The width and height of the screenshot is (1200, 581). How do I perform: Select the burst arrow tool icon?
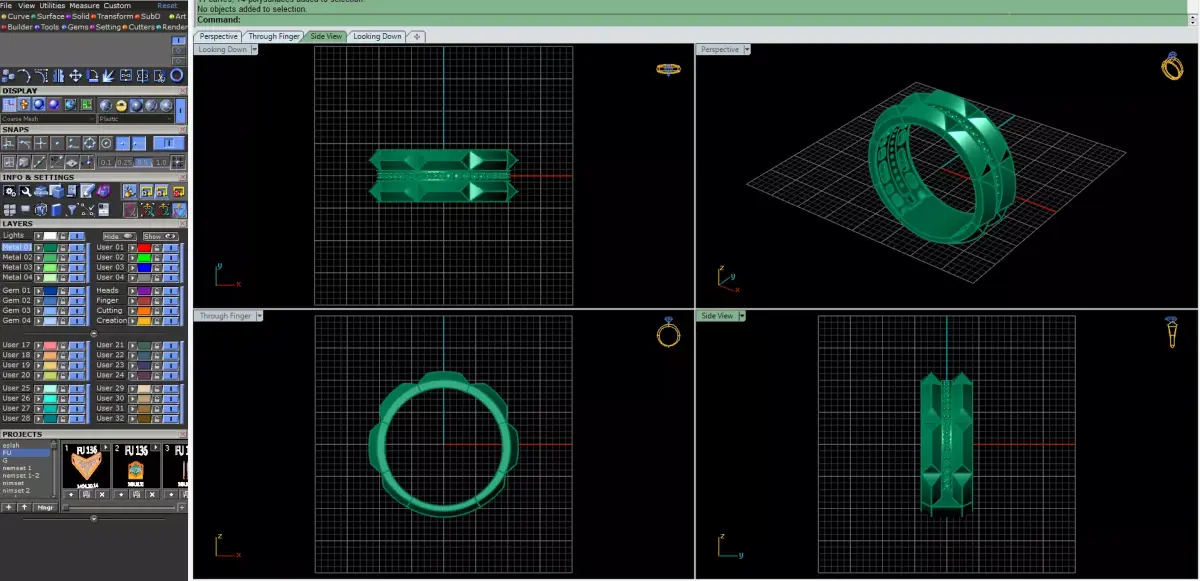[x=108, y=76]
